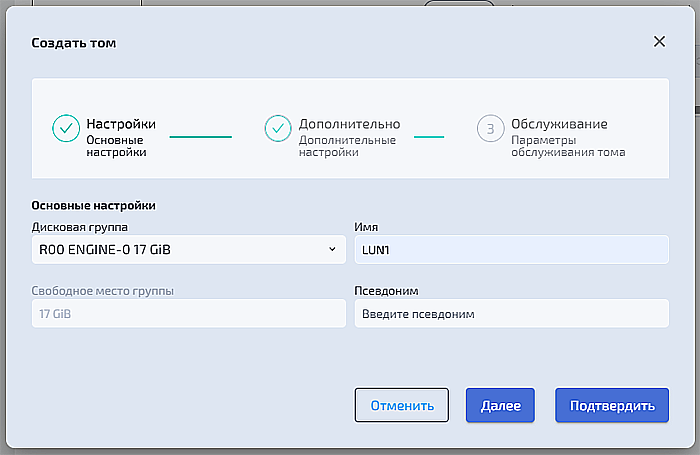This screenshot has width=700, height=455.
Task: Close the Создать том dialog
Action: pyautogui.click(x=659, y=42)
